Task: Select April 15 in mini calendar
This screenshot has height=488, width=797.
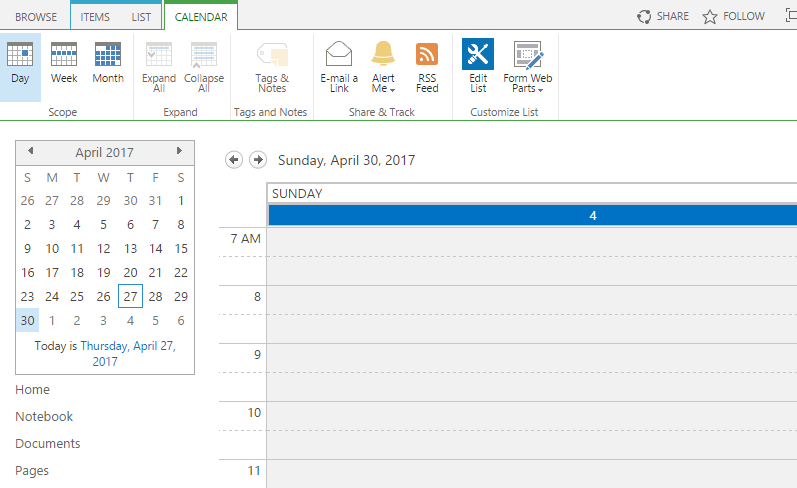Action: click(x=180, y=249)
